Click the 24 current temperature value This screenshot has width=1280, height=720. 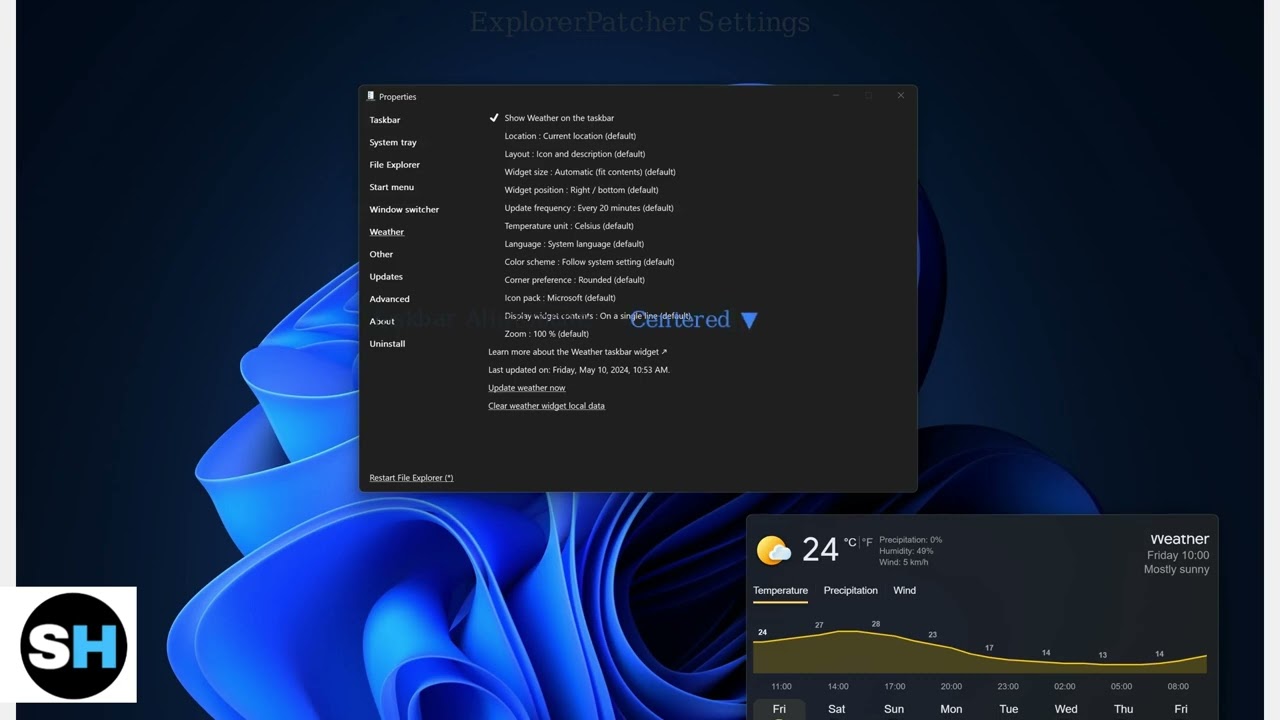point(820,549)
